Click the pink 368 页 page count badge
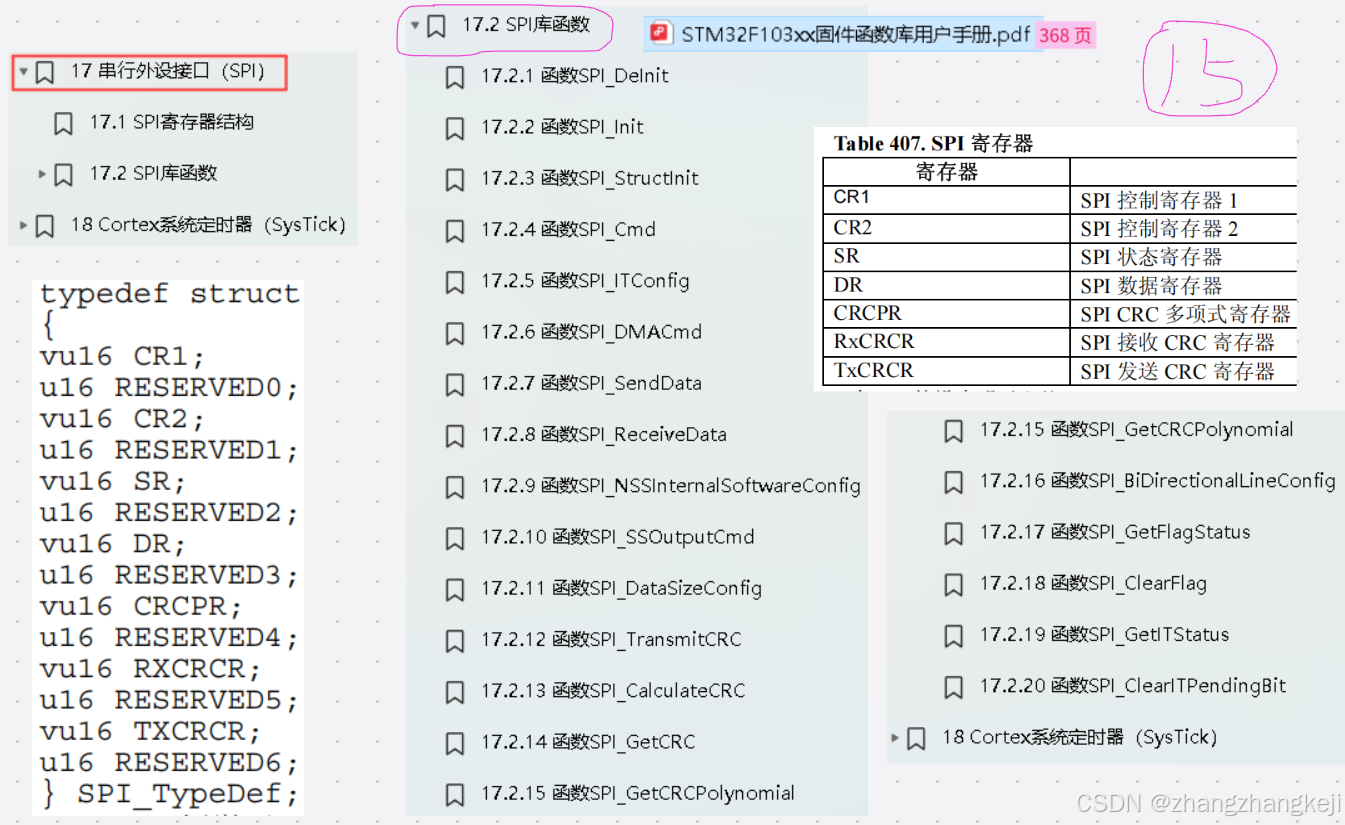Viewport: 1345px width, 825px height. point(1065,35)
